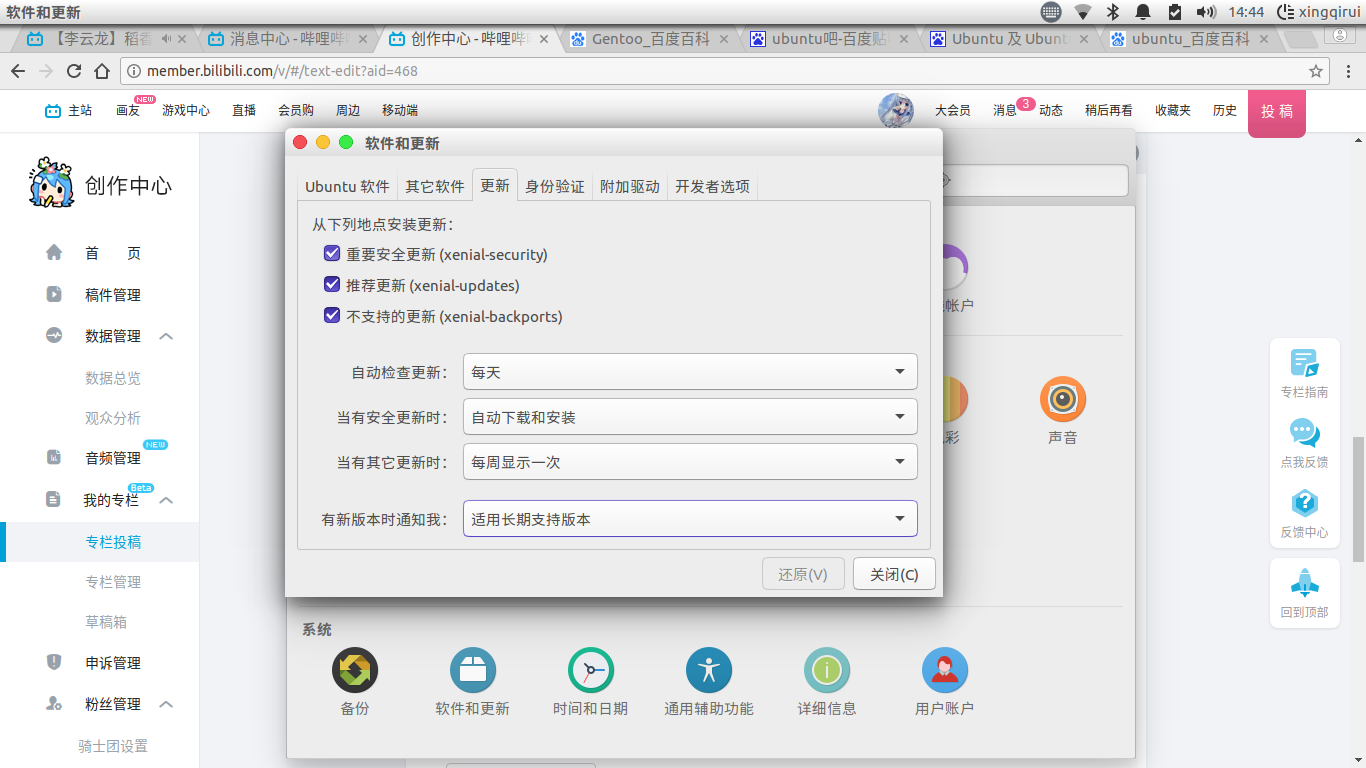1366x768 pixels.
Task: Click the user avatar in bilibili header
Action: (x=896, y=110)
